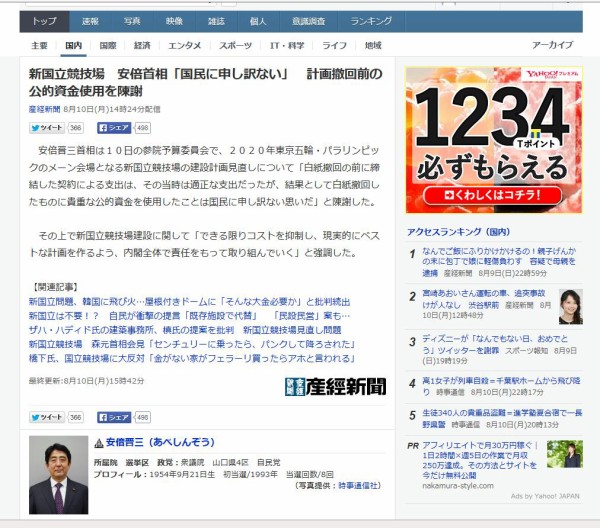Select the 経済 category
The image size is (600, 528).
pos(143,46)
